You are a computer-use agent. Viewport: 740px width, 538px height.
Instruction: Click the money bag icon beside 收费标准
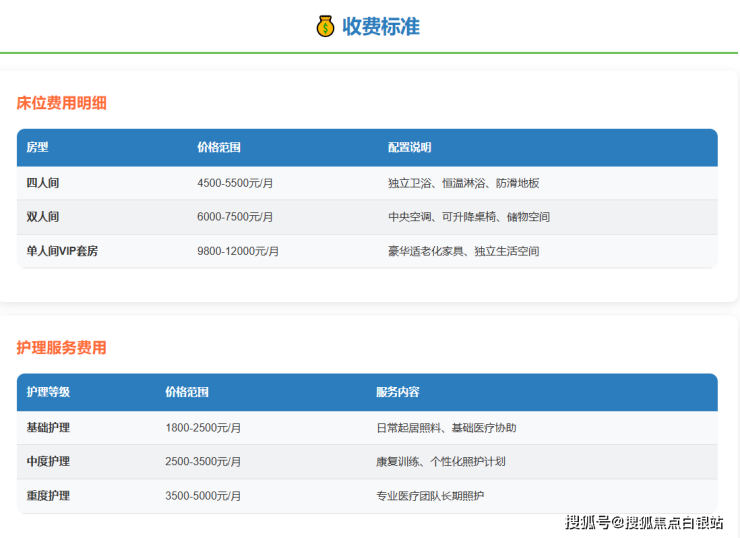tap(325, 27)
